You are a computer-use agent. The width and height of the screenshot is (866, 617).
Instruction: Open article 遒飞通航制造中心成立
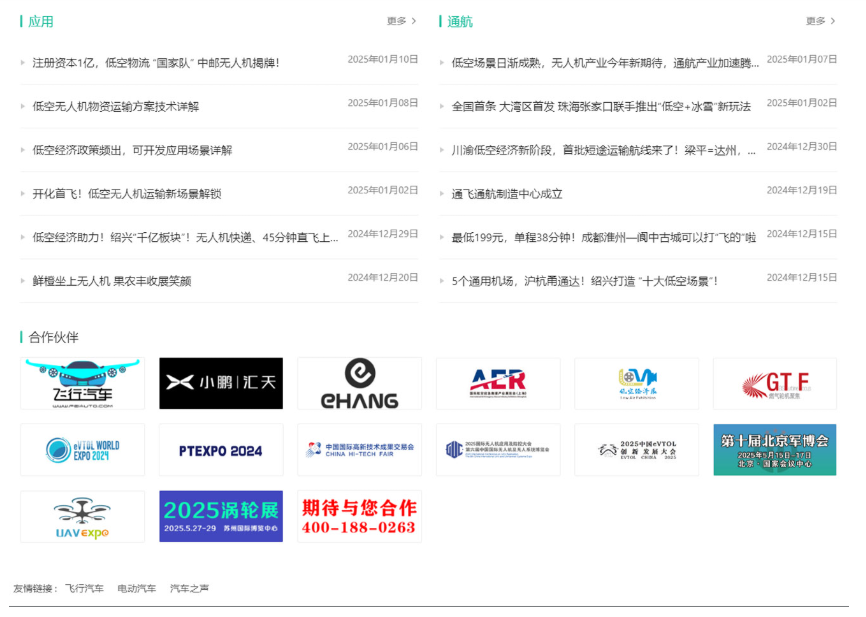click(x=507, y=194)
